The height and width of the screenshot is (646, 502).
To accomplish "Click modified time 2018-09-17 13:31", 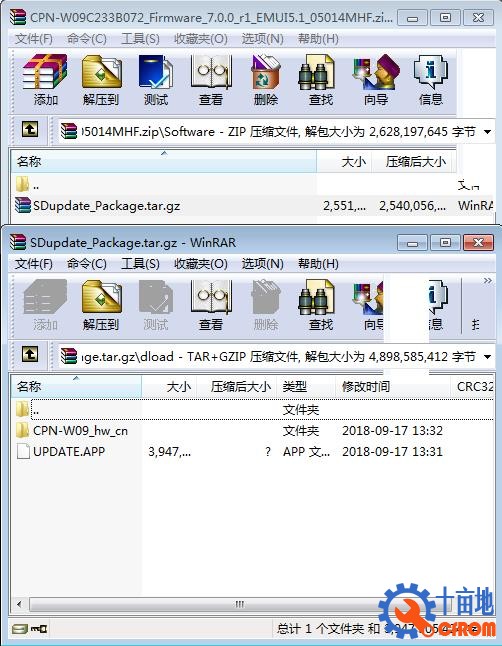I will pyautogui.click(x=392, y=452).
